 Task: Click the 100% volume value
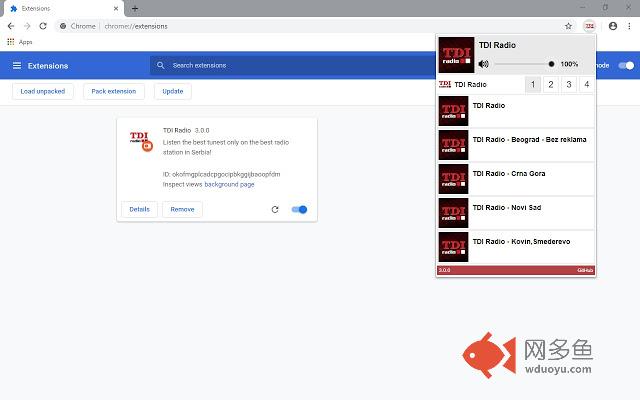[x=569, y=64]
